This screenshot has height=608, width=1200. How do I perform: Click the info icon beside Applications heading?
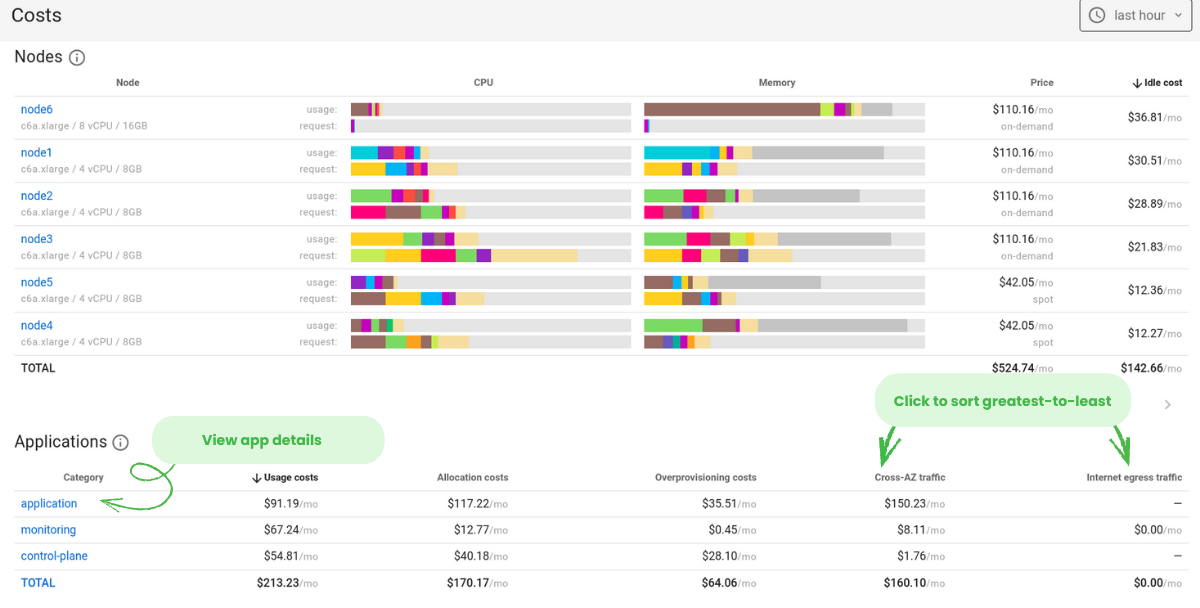point(121,442)
